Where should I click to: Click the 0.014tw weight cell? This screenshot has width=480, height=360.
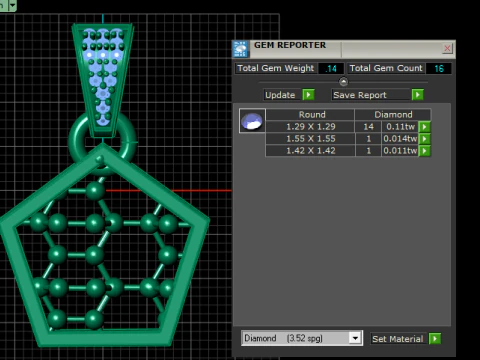point(400,139)
